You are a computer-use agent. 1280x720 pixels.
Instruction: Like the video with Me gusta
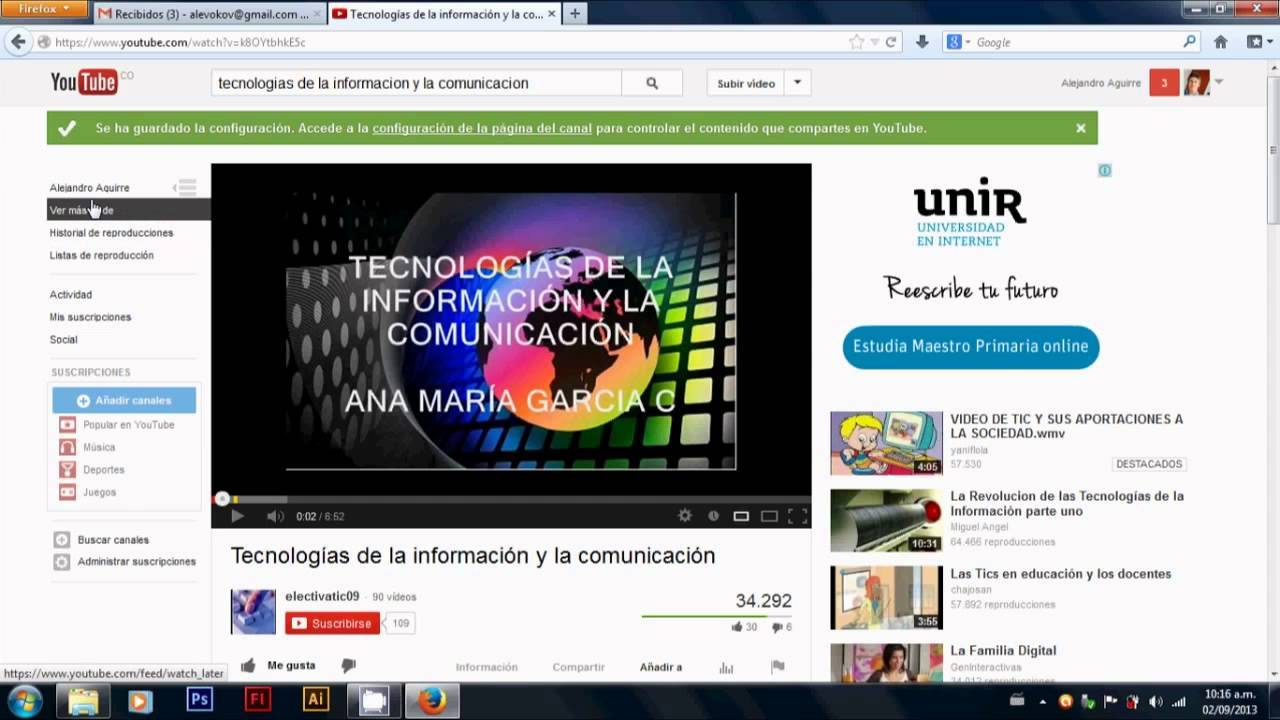click(x=278, y=666)
